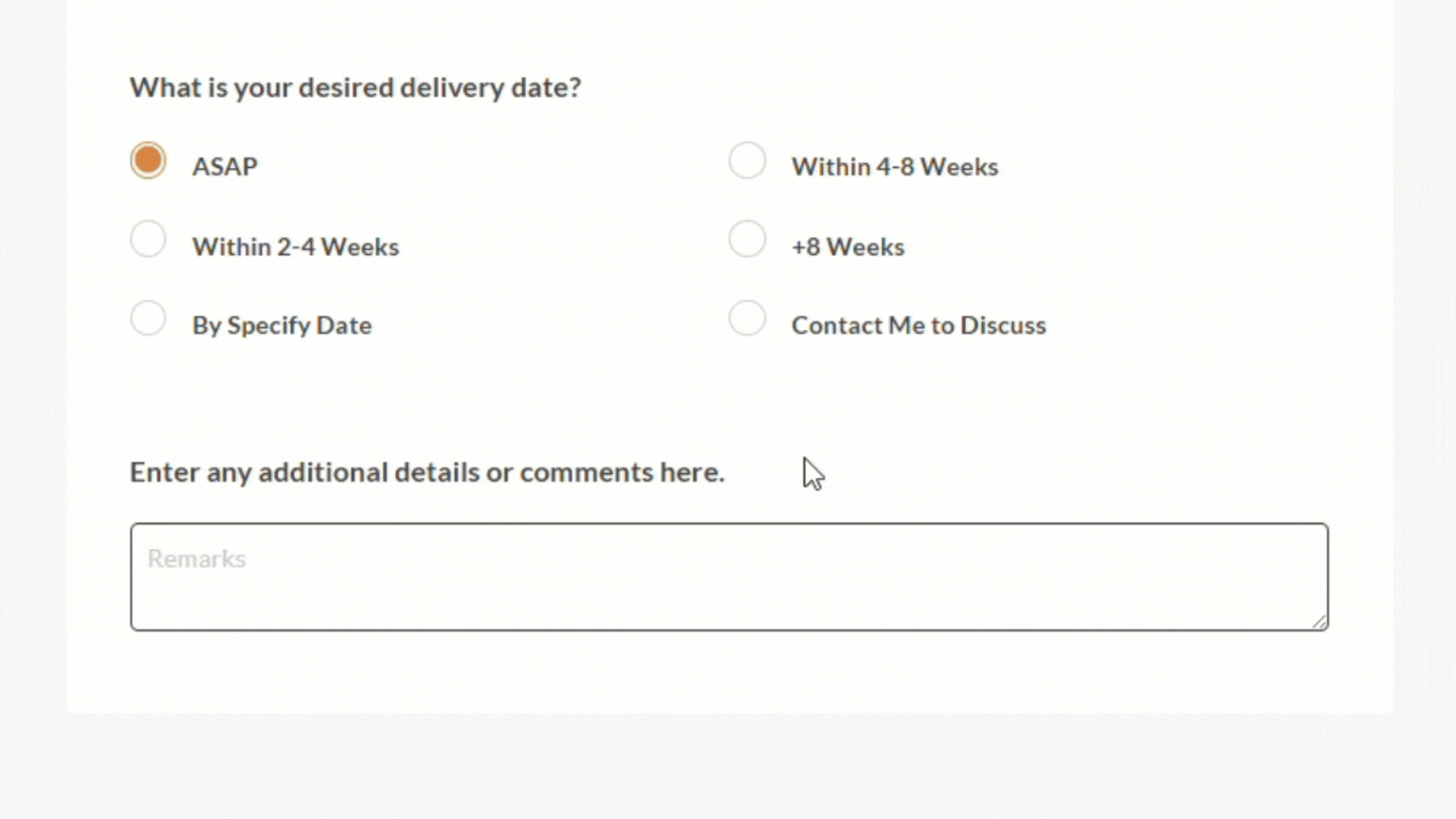The height and width of the screenshot is (819, 1456).
Task: Select the By Specify Date radio button
Action: point(148,318)
